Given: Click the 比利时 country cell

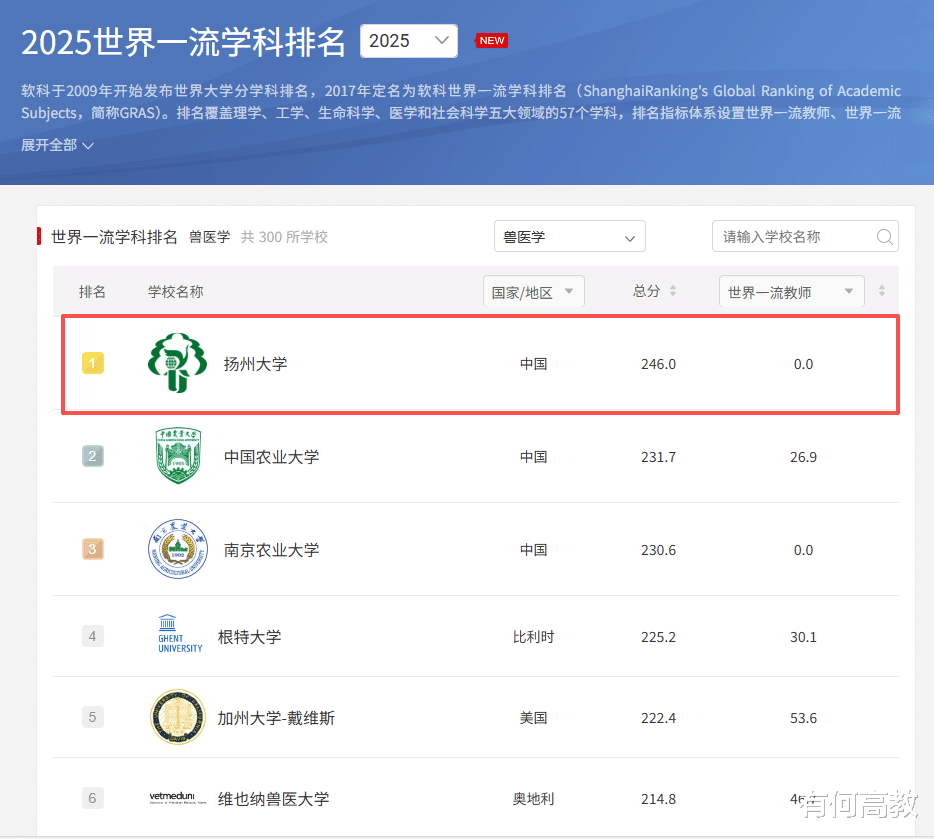Looking at the screenshot, I should 533,637.
